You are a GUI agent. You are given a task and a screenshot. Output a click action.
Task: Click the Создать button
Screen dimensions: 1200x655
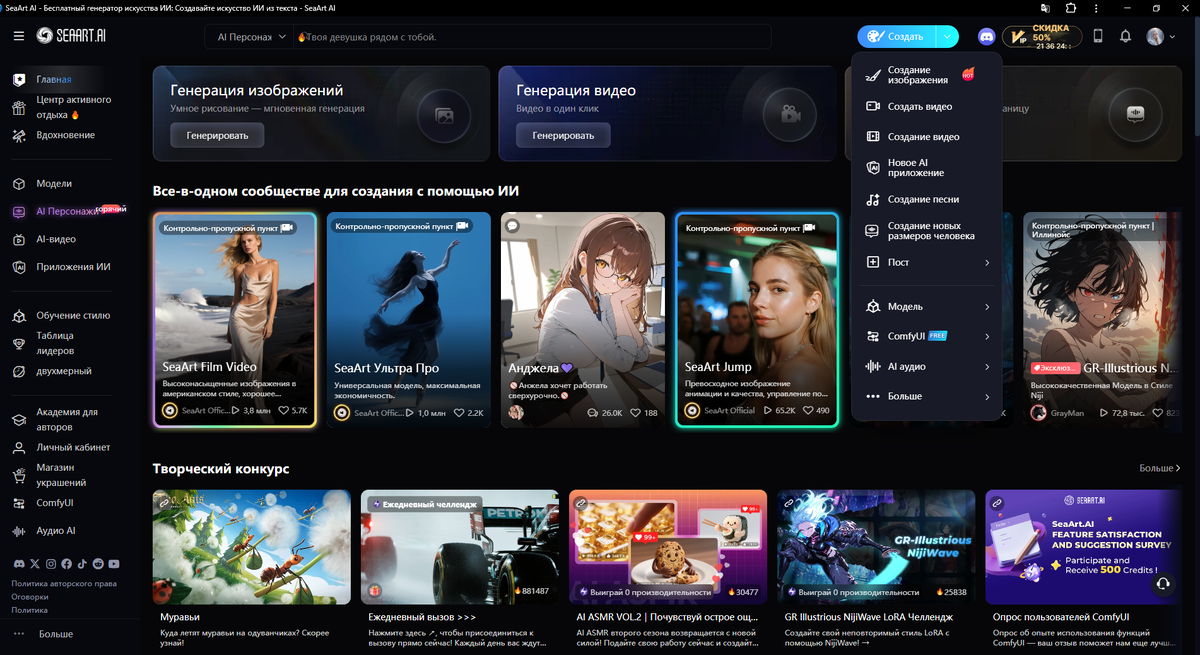click(x=896, y=36)
